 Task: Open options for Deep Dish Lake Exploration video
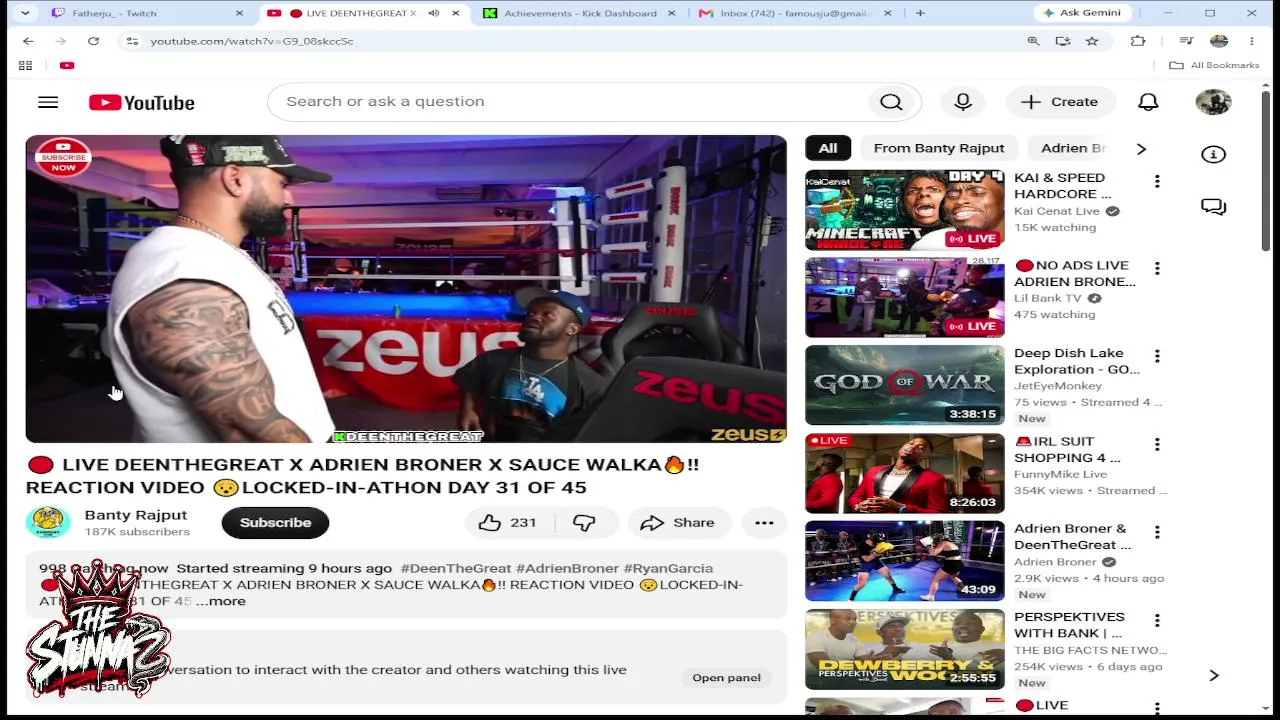pos(1157,356)
